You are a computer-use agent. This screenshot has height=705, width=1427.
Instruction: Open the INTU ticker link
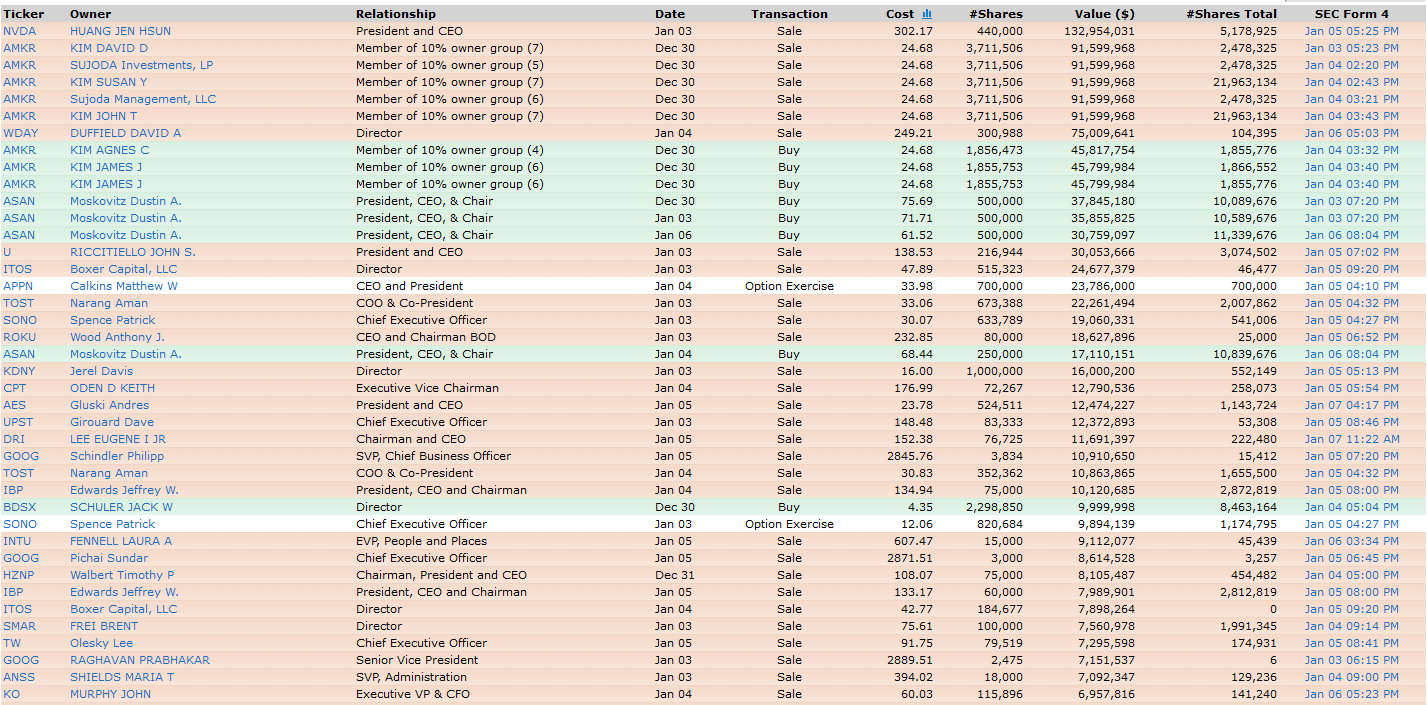[17, 541]
